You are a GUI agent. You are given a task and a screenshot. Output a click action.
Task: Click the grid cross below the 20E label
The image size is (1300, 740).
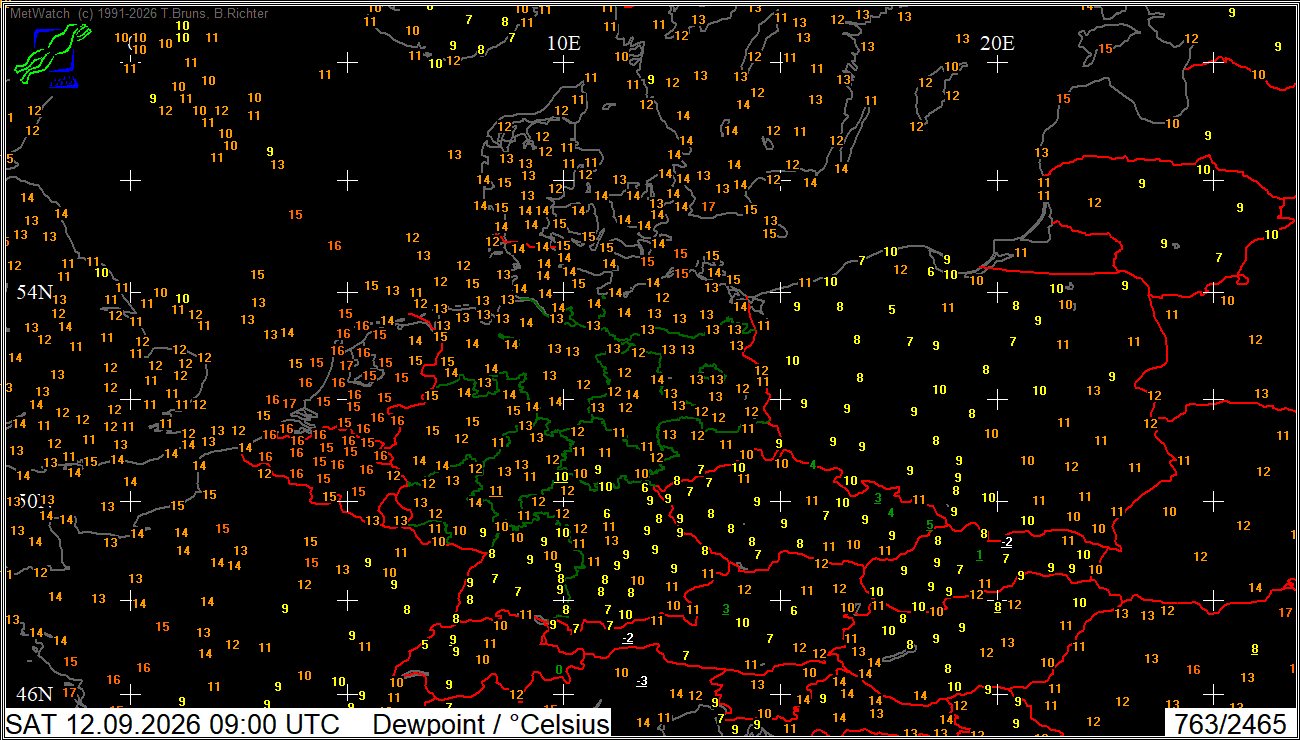tap(997, 63)
